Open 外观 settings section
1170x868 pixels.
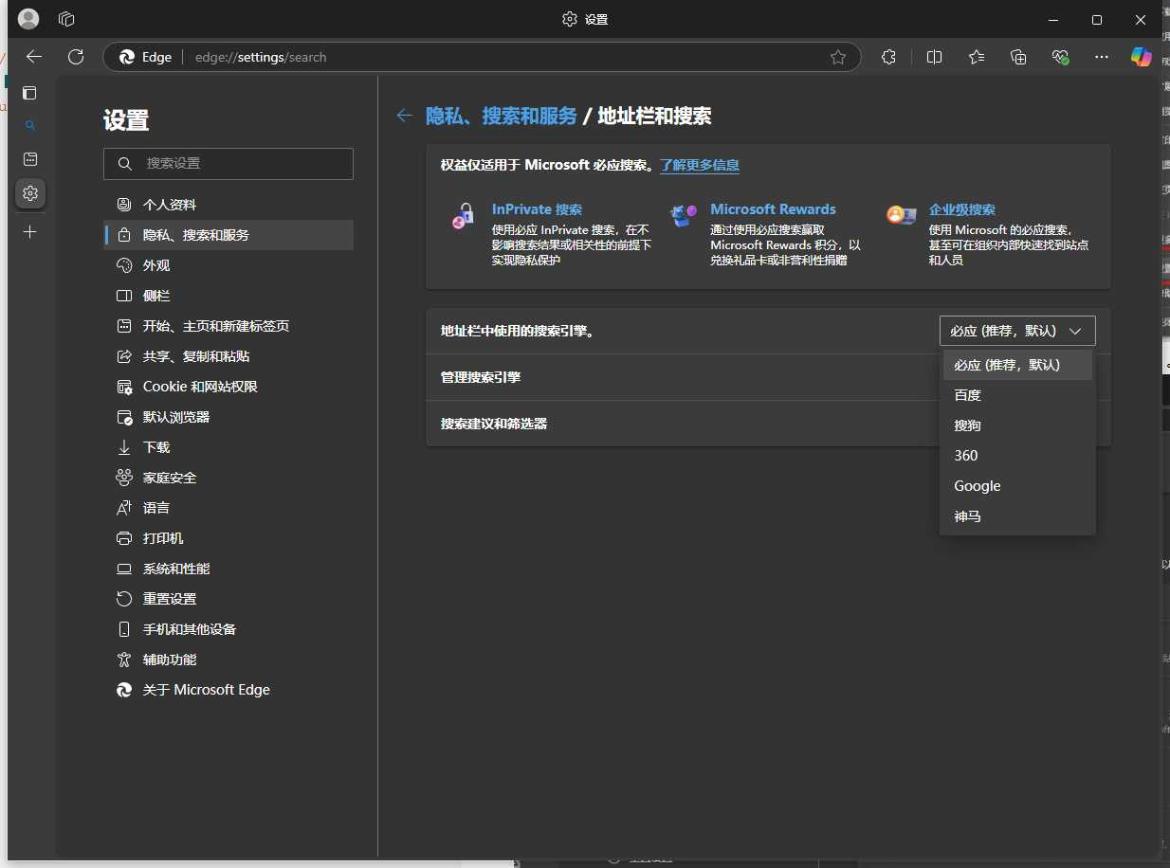coord(228,266)
